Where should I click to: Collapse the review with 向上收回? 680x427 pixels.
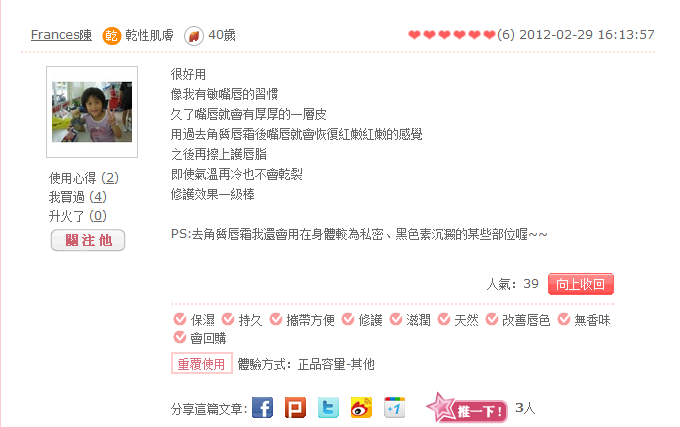[581, 284]
